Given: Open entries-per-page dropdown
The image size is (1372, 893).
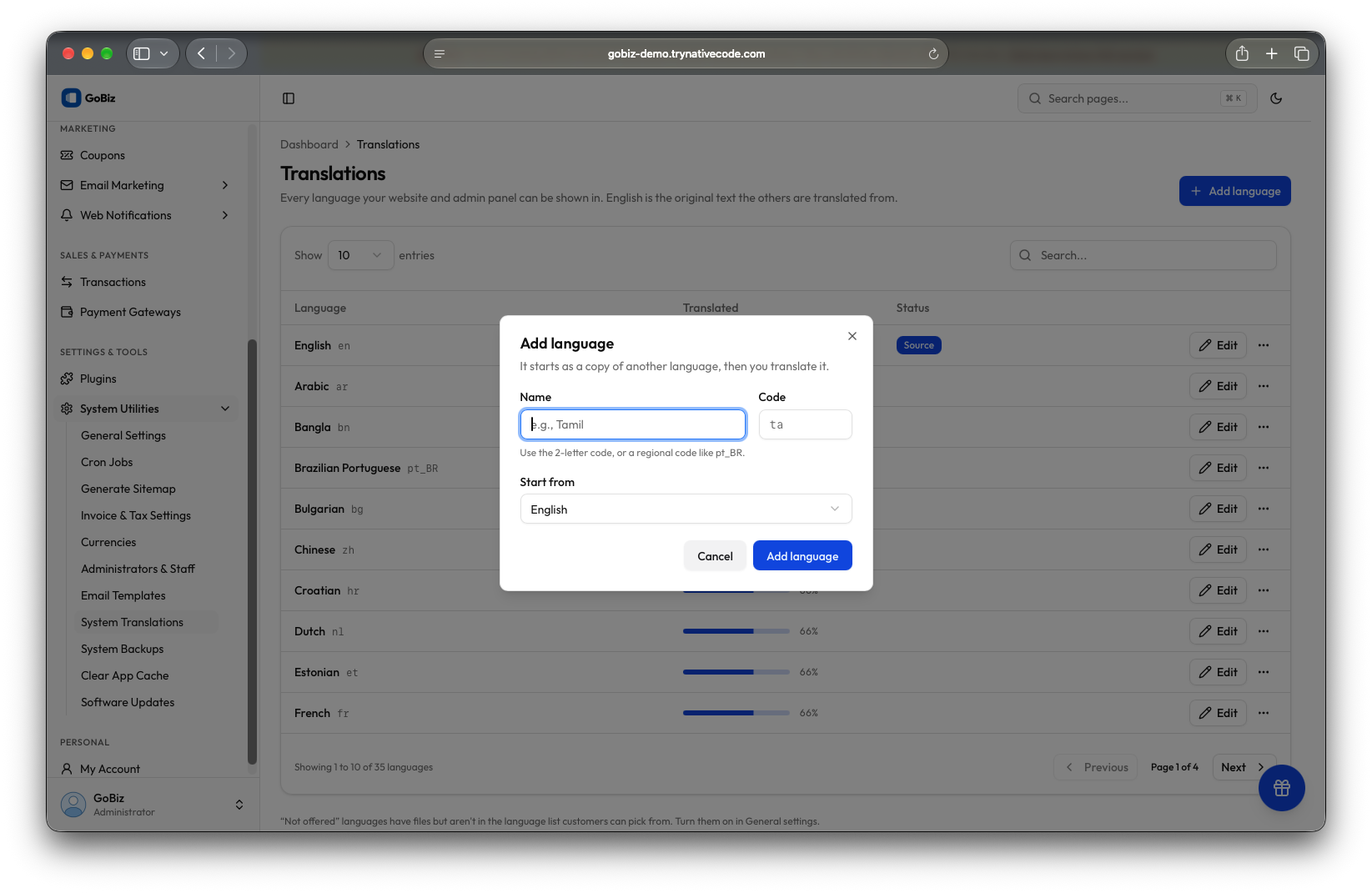Looking at the screenshot, I should pyautogui.click(x=360, y=255).
